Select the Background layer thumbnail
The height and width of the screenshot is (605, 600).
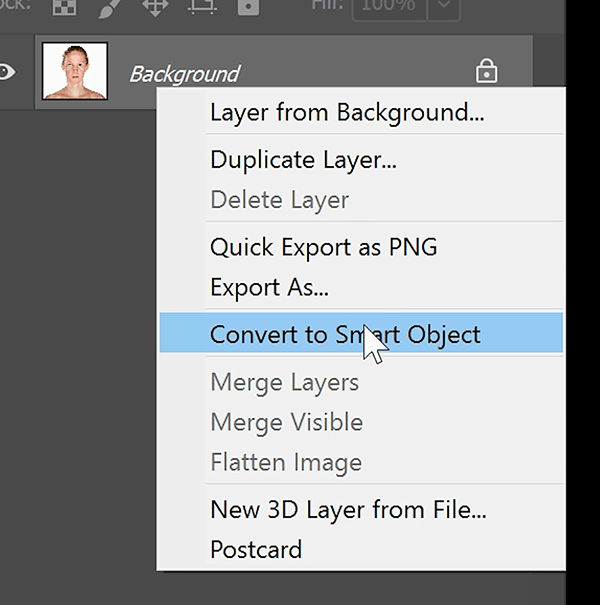point(74,71)
